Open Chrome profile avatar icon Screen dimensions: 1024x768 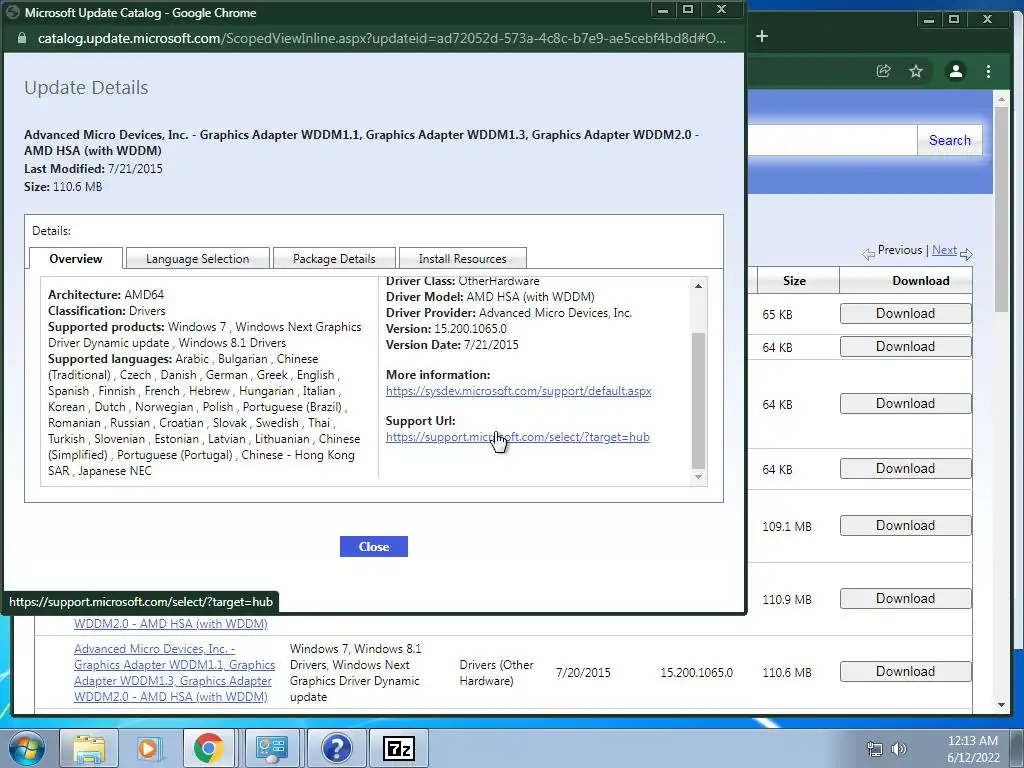point(955,71)
